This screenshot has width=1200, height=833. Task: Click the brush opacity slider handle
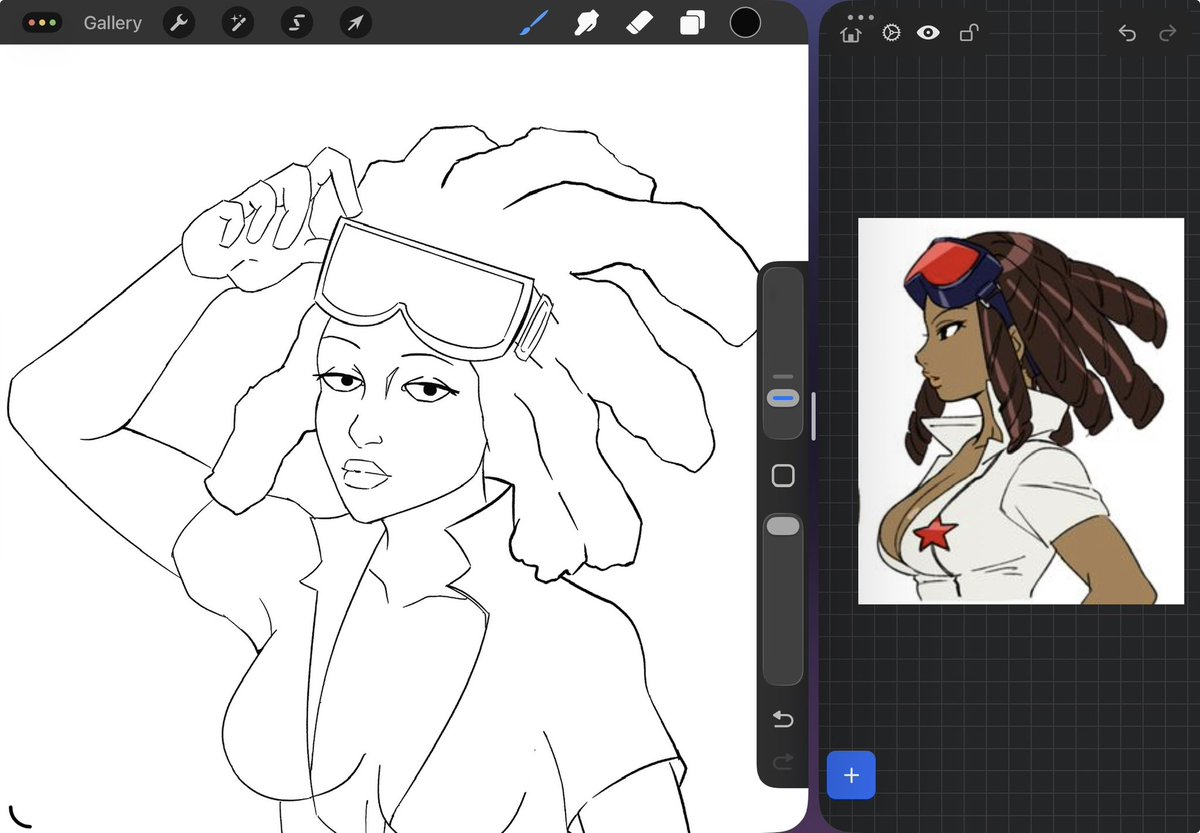coord(783,526)
